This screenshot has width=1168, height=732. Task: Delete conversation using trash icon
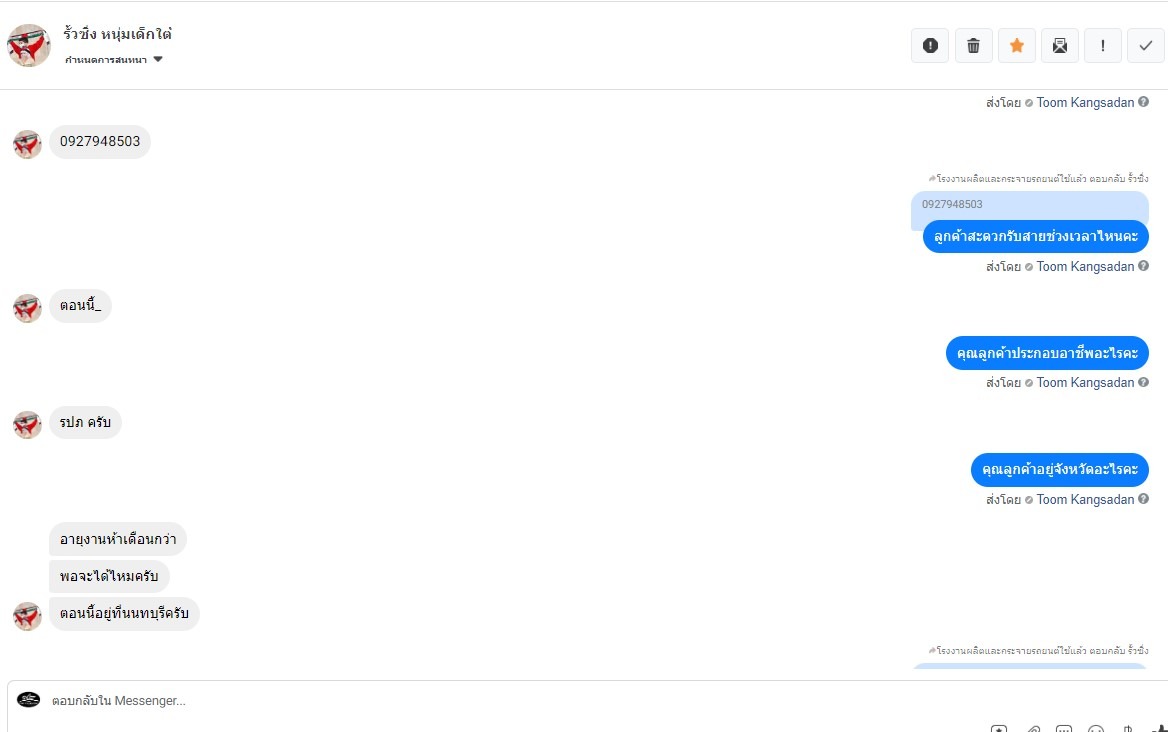[973, 45]
